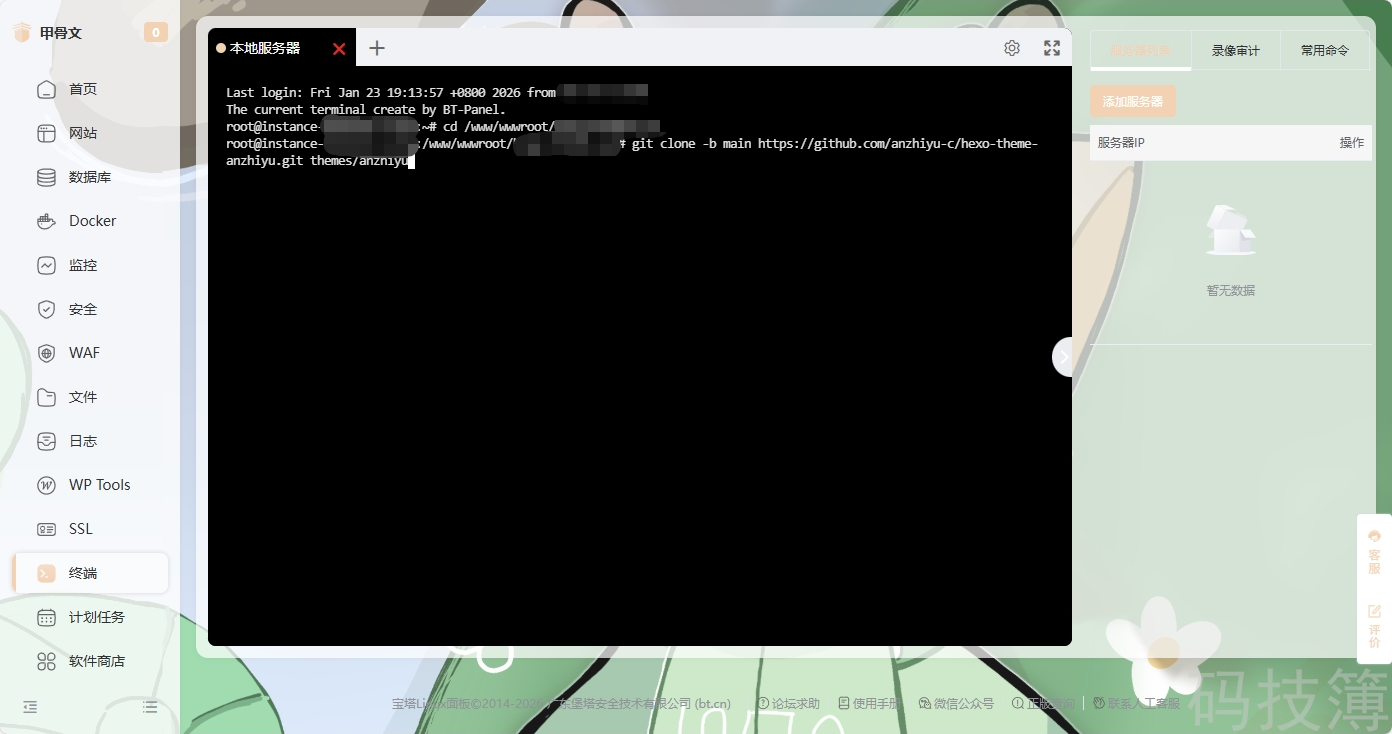Viewport: 1392px width, 734px height.
Task: Click the 数据库 database icon
Action: [46, 177]
